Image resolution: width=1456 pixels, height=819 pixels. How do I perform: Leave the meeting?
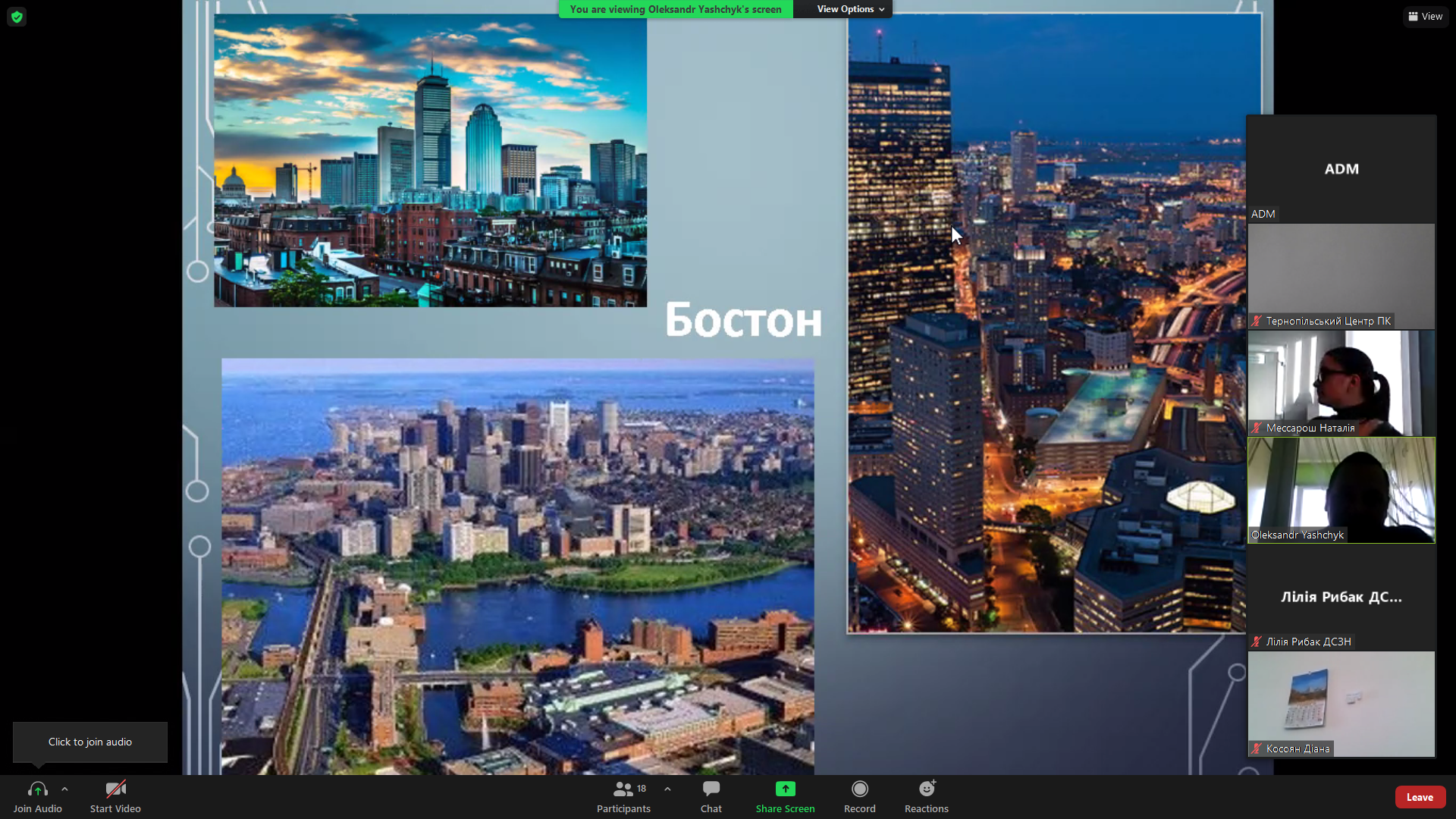click(x=1420, y=797)
